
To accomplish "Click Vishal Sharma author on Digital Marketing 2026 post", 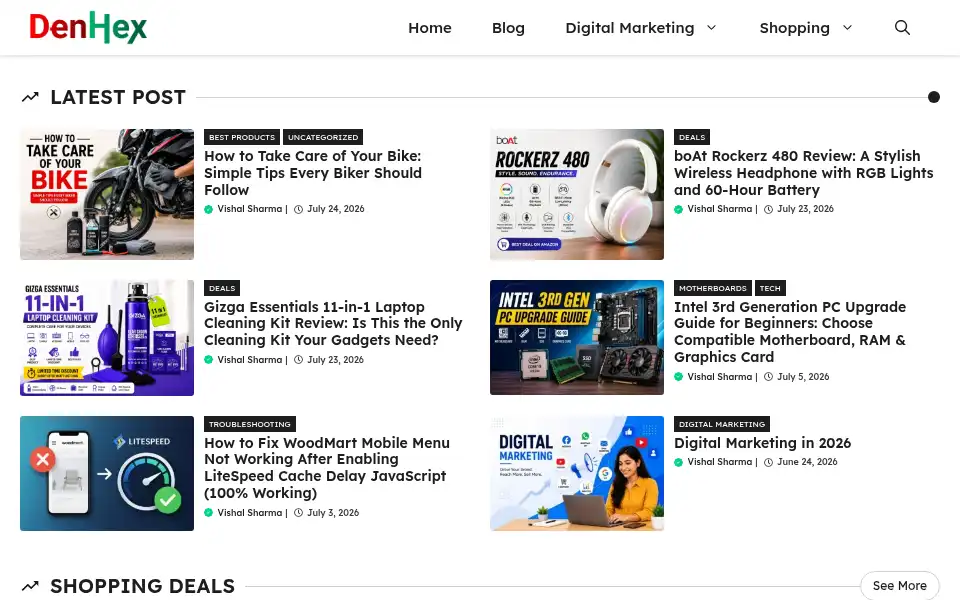I will (x=719, y=462).
